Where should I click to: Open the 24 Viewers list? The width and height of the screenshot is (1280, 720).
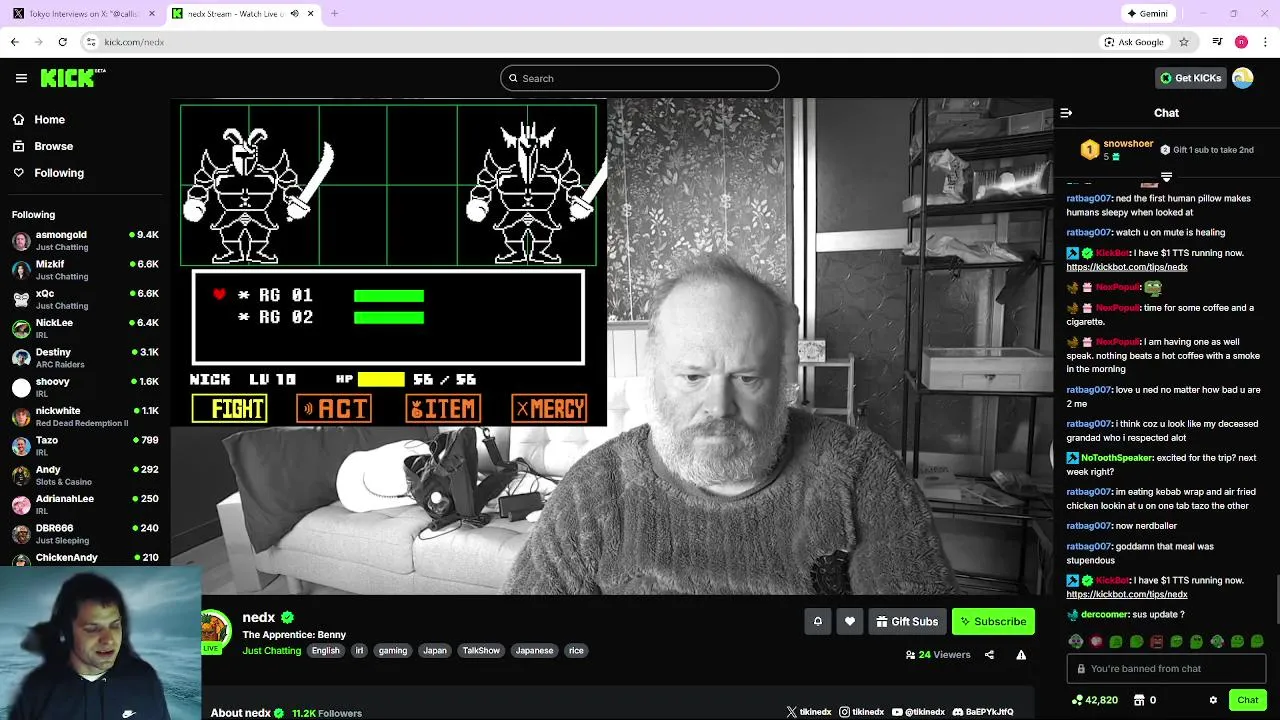coord(938,655)
